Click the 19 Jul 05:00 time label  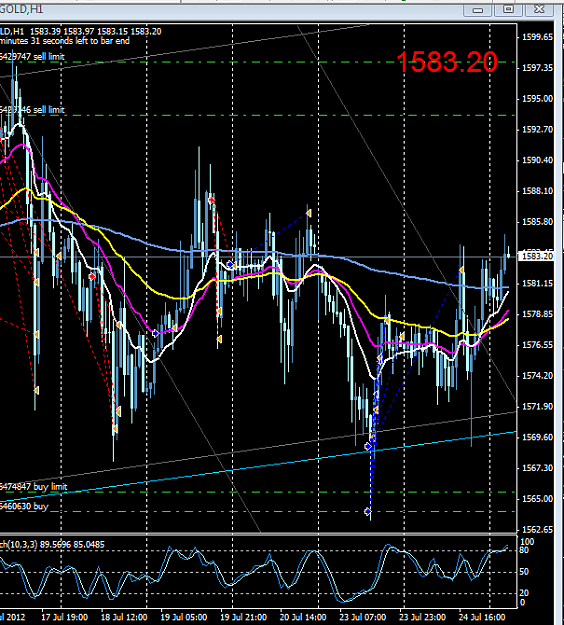pos(184,617)
